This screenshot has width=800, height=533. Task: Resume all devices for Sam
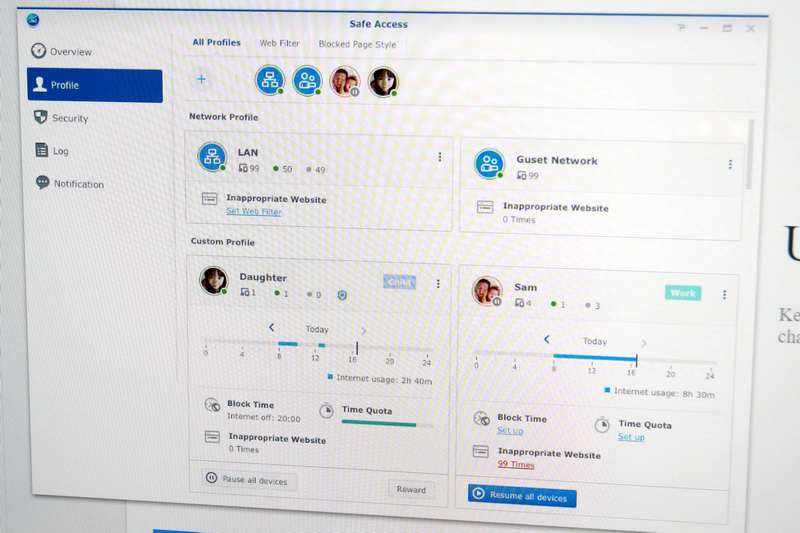522,496
